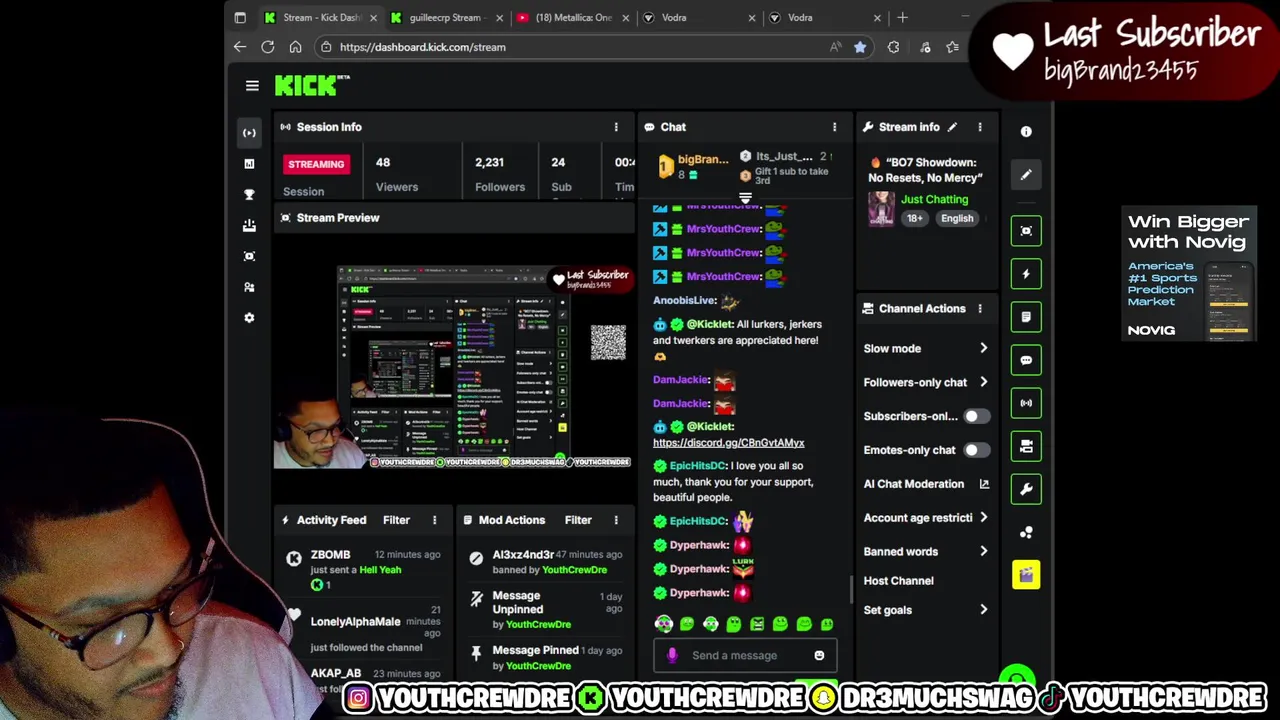Open Channel Actions three-dot menu
The image size is (1280, 720).
[980, 309]
